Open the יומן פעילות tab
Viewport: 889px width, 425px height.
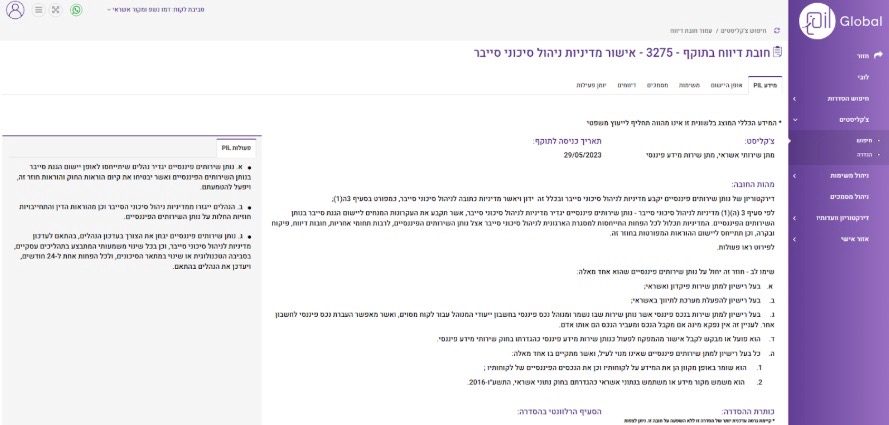click(x=591, y=86)
